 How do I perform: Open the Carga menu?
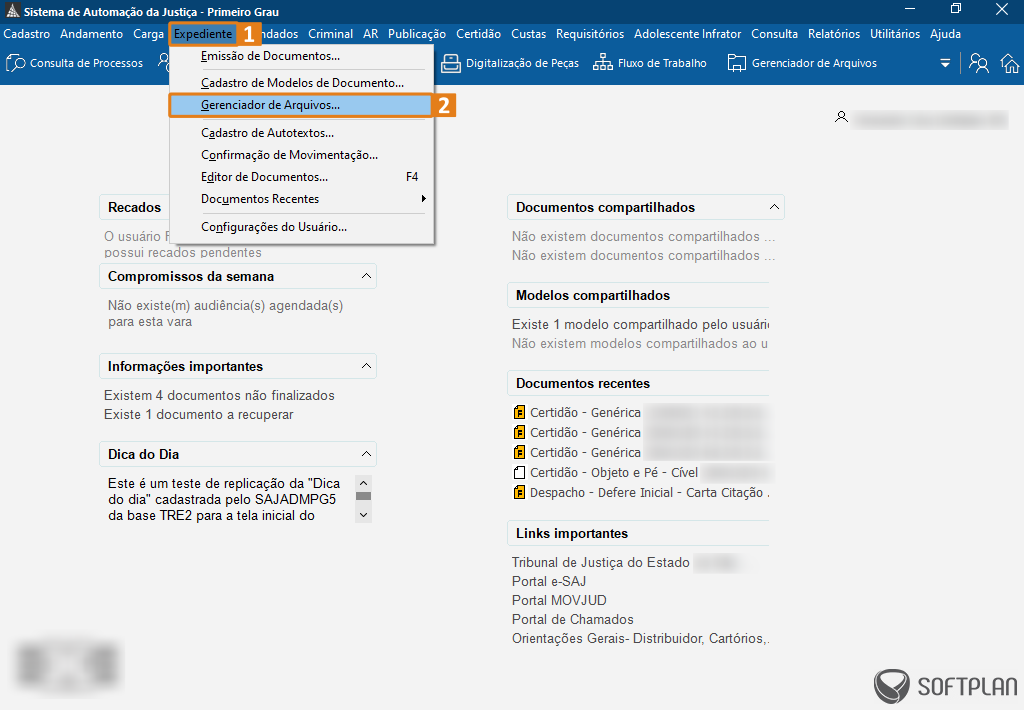[x=148, y=34]
